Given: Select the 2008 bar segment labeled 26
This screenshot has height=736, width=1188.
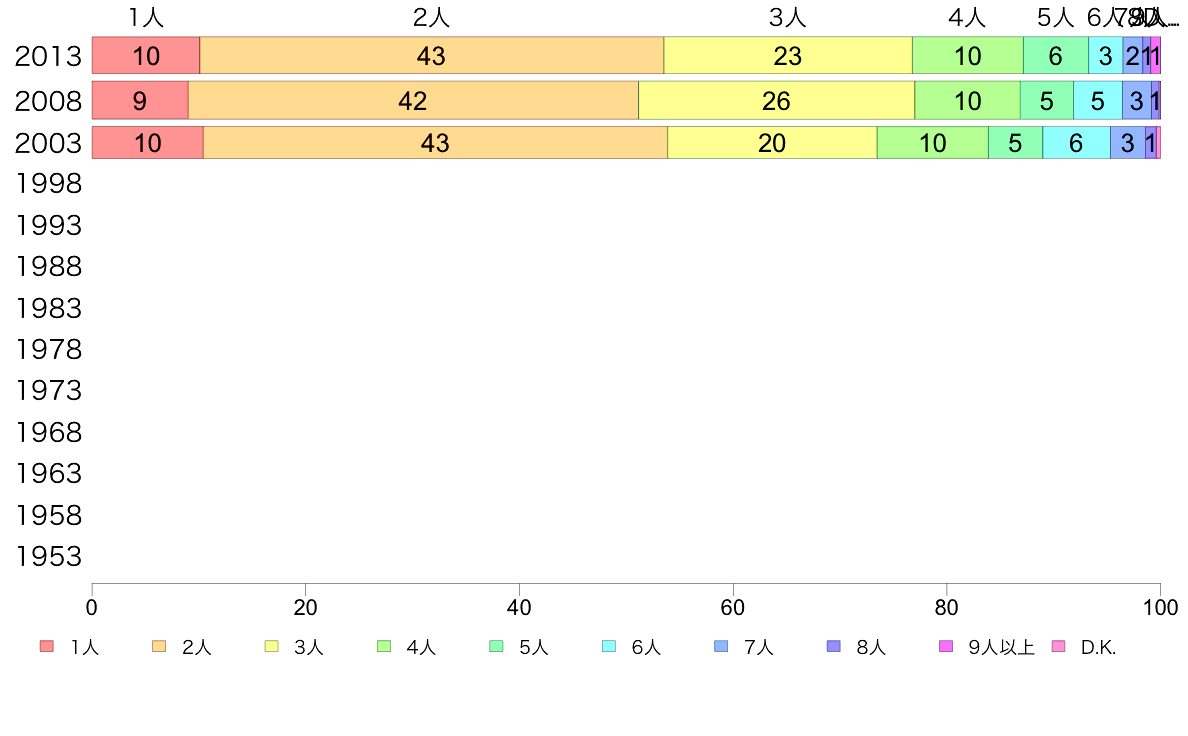Looking at the screenshot, I should [777, 101].
